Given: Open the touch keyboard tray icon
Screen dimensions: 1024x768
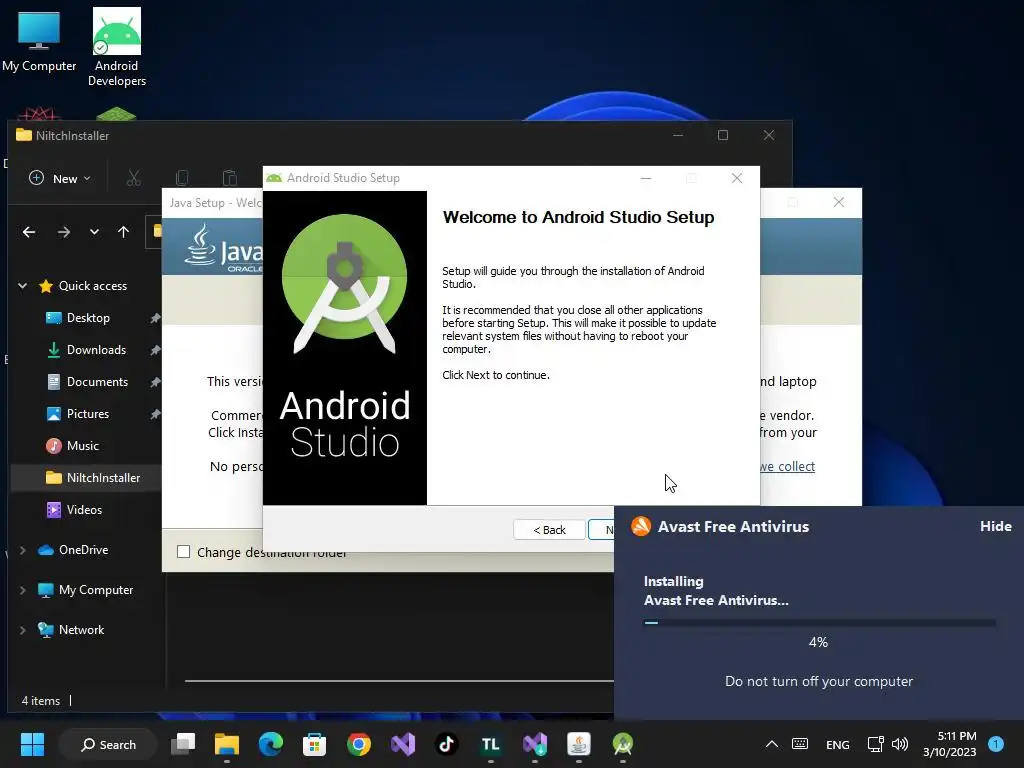Looking at the screenshot, I should coord(800,744).
